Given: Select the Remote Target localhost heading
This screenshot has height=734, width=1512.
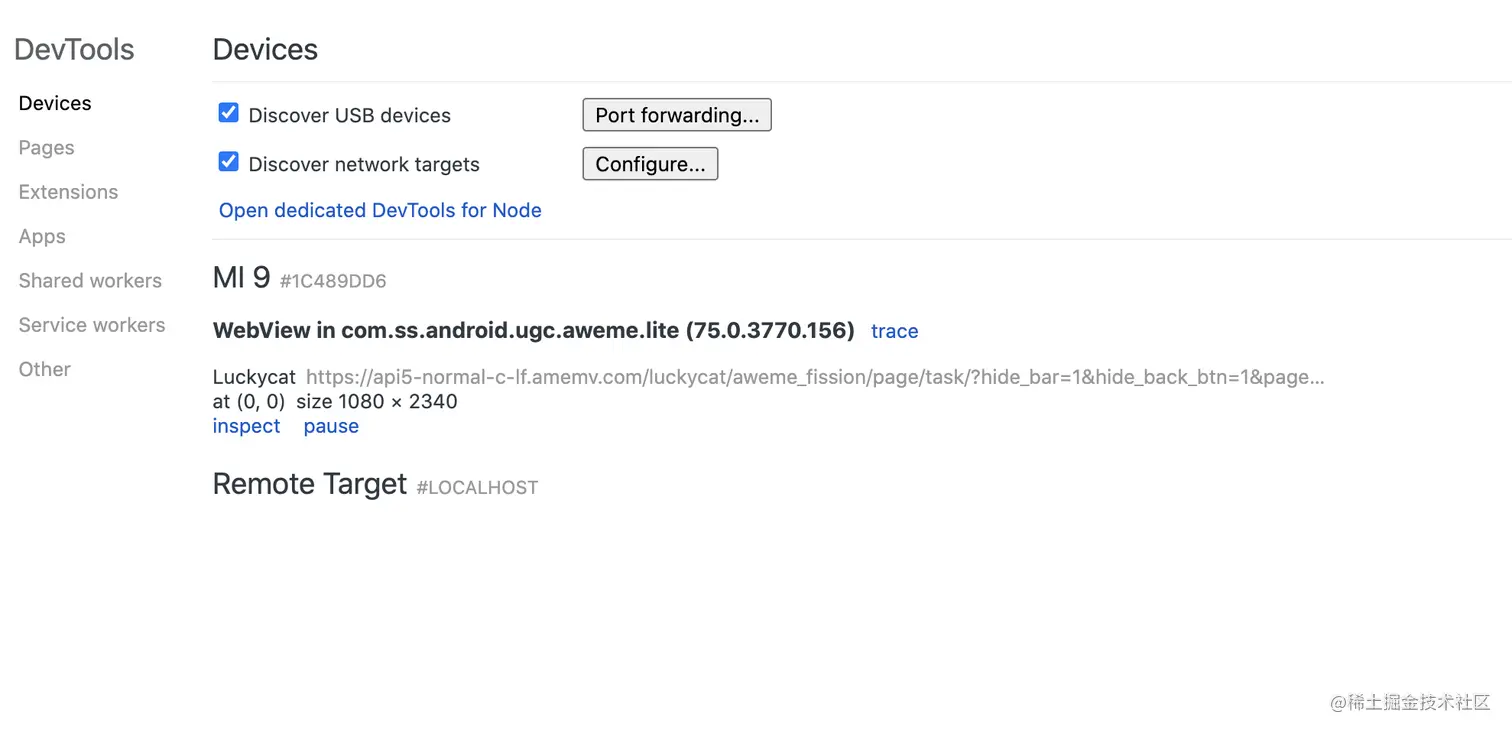Looking at the screenshot, I should (310, 483).
